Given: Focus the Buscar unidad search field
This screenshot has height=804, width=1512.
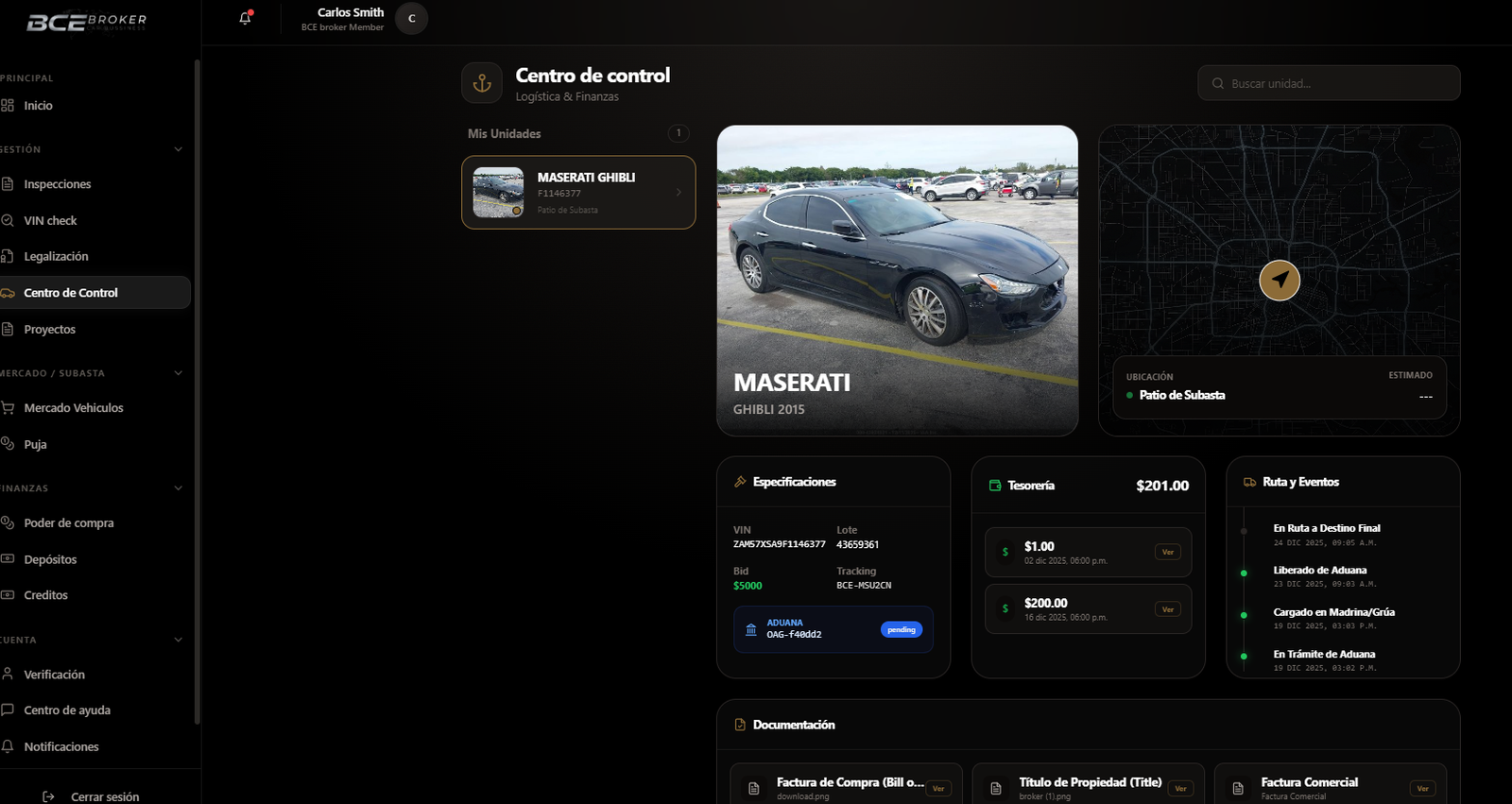Looking at the screenshot, I should tap(1329, 83).
